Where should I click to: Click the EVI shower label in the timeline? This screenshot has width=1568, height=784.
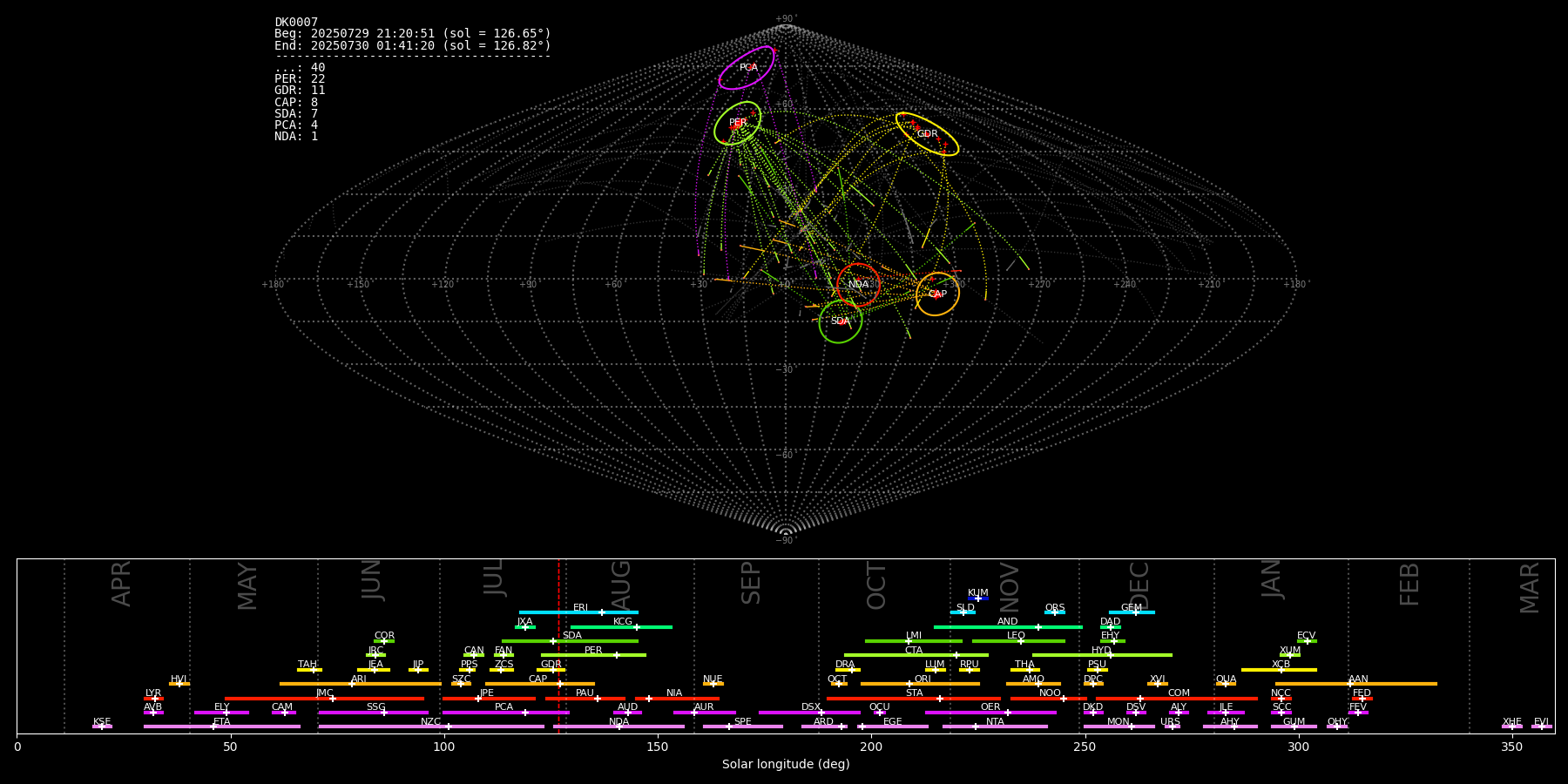pyautogui.click(x=1541, y=722)
